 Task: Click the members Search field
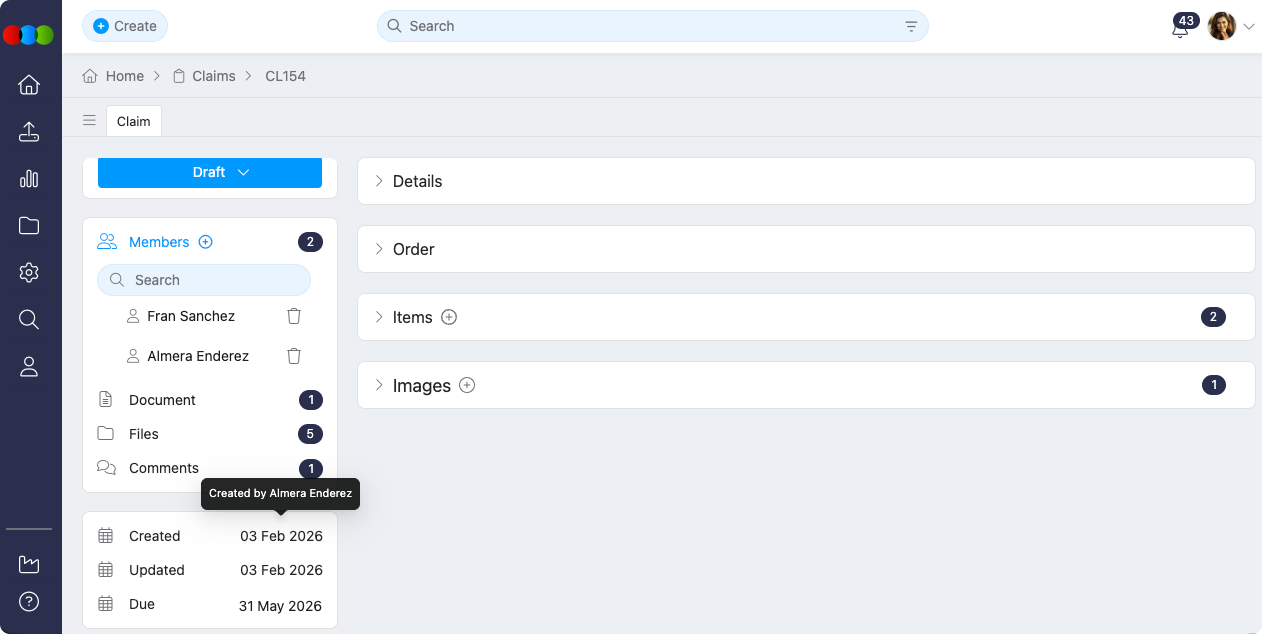point(204,280)
